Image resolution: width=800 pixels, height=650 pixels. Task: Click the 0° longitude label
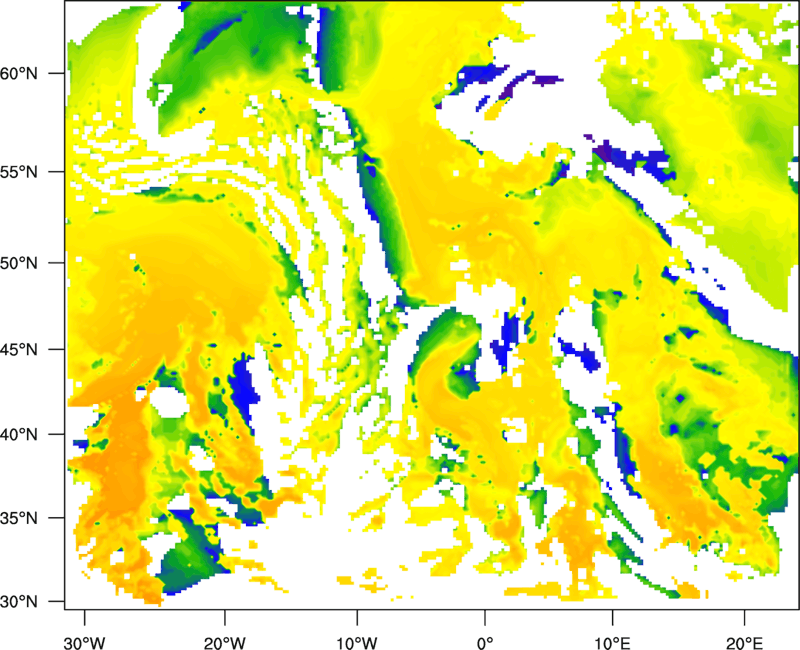[x=485, y=643]
